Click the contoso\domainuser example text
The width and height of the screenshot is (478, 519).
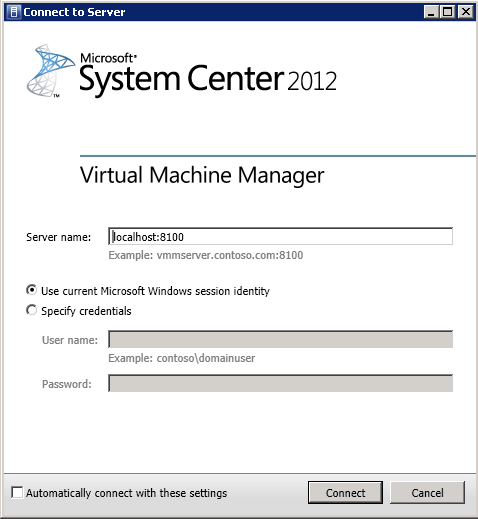click(206, 358)
